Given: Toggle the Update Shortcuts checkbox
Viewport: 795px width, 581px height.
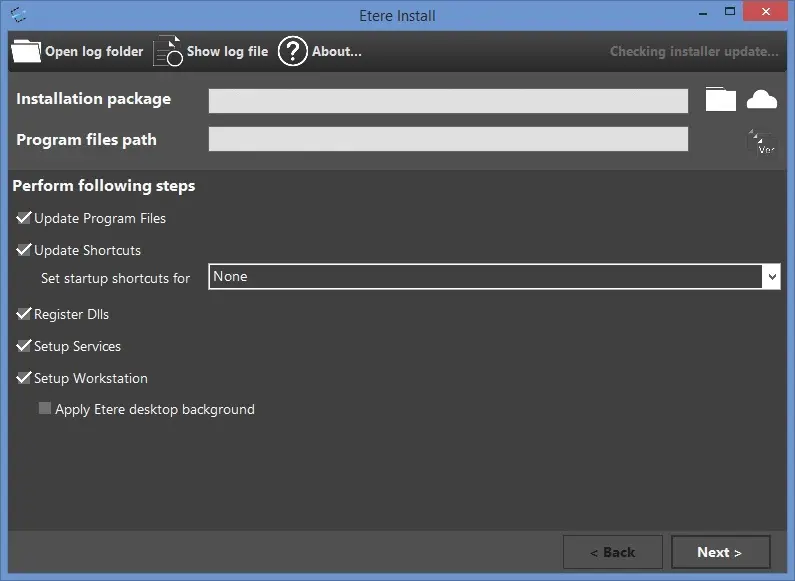Looking at the screenshot, I should pyautogui.click(x=24, y=250).
